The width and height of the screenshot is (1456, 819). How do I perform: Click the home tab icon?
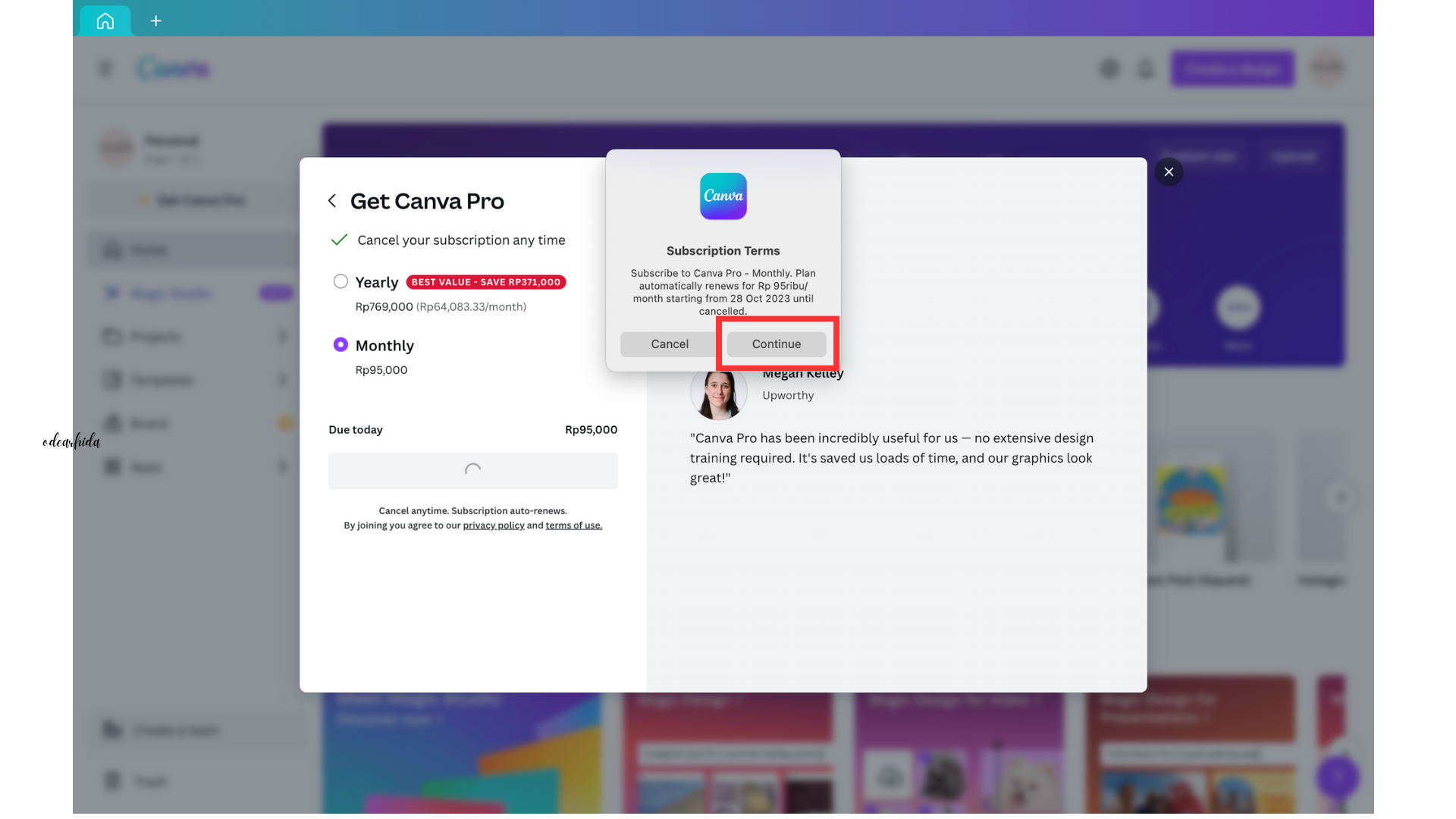[x=105, y=20]
